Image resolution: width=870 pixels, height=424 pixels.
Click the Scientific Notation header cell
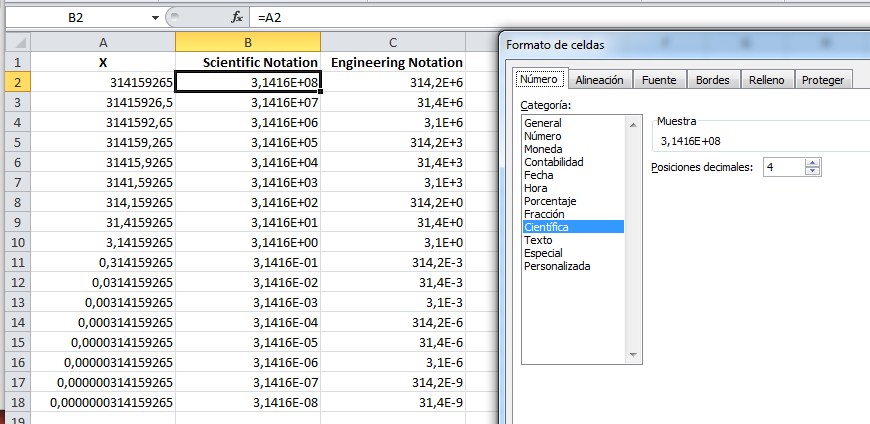point(248,63)
